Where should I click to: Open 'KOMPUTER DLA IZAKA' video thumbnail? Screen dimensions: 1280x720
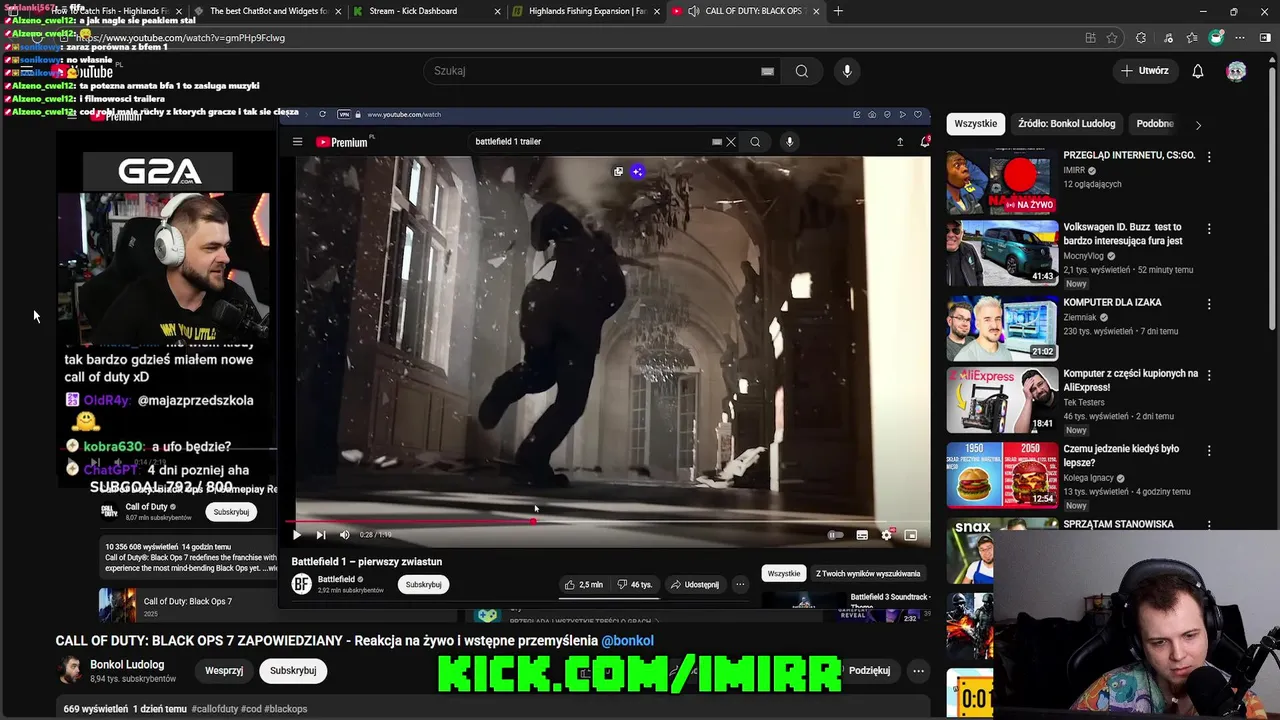click(x=1002, y=327)
